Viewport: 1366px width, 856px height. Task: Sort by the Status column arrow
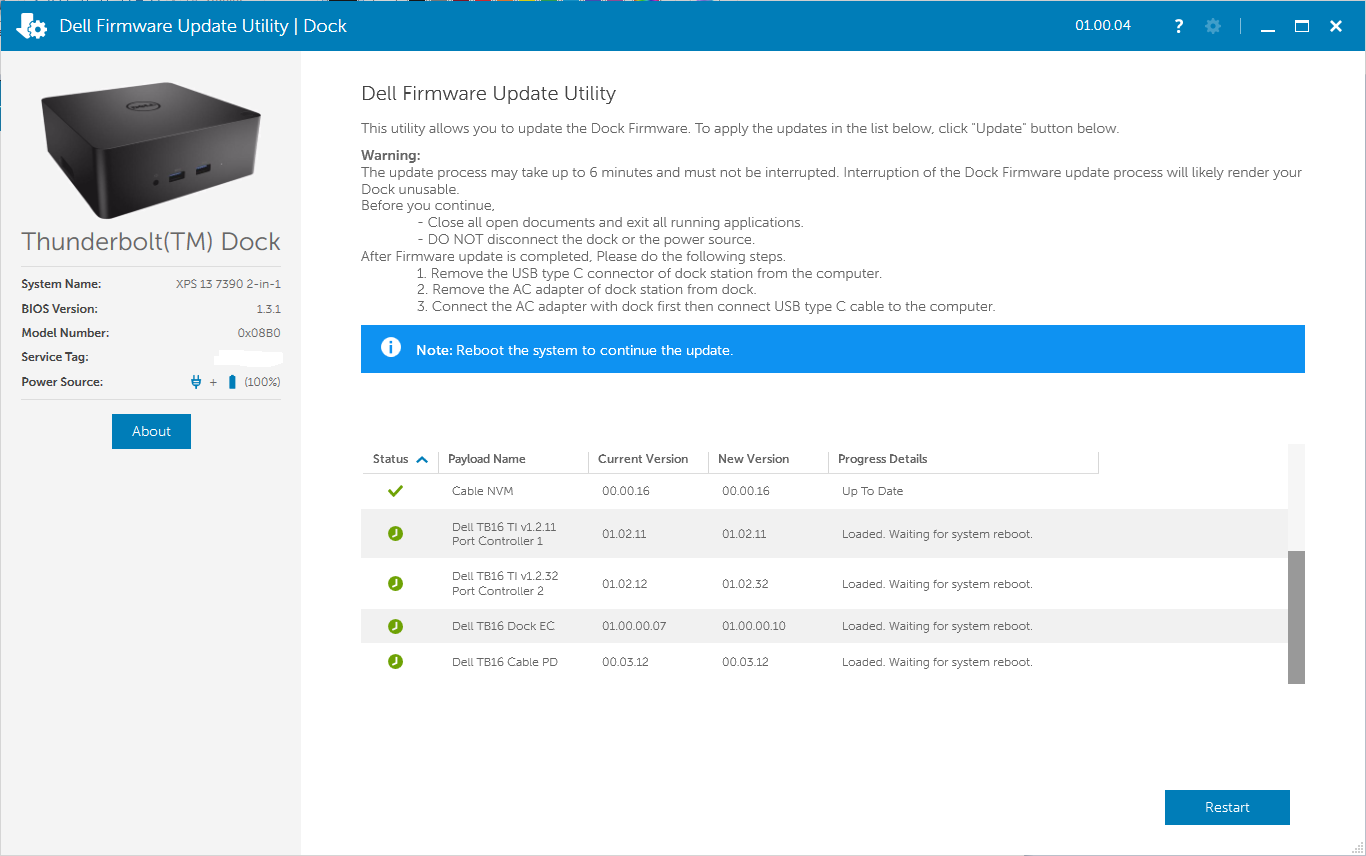click(x=422, y=459)
